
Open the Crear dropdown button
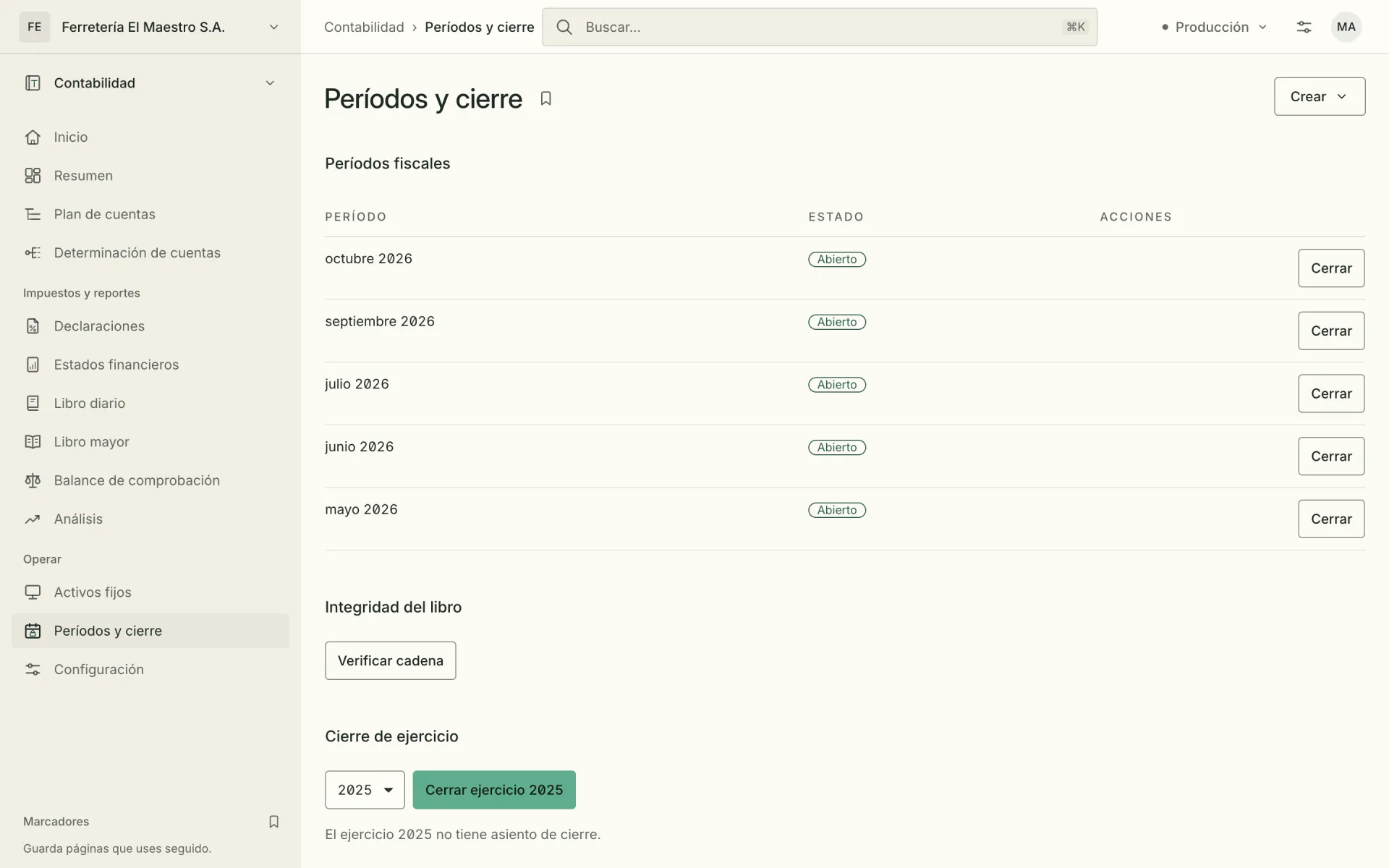coord(1320,96)
